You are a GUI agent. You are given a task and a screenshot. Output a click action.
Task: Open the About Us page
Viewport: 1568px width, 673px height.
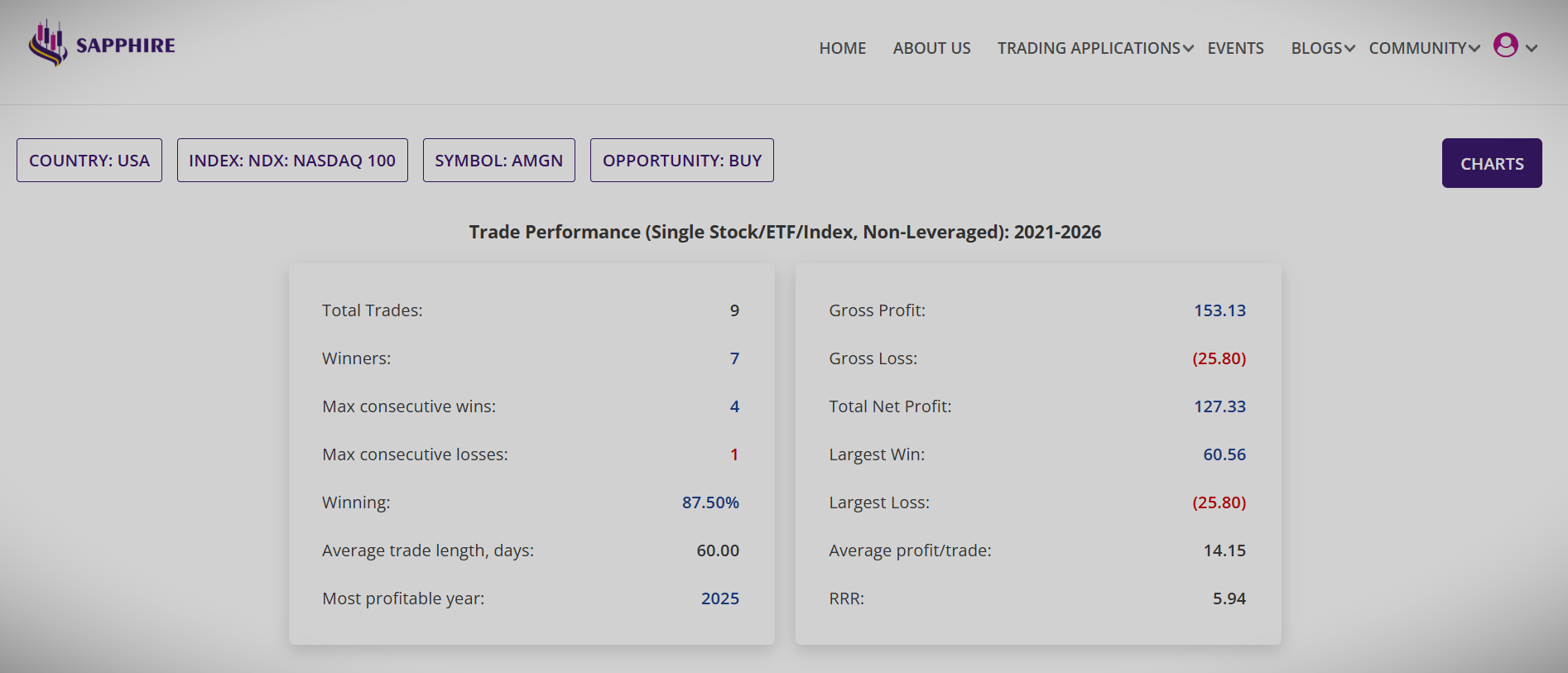pos(931,48)
